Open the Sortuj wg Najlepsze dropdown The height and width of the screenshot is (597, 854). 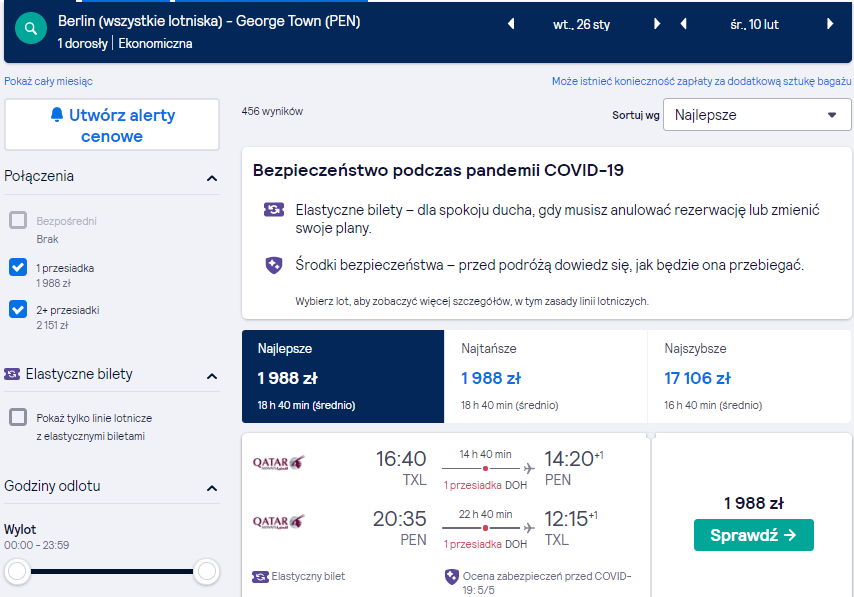pos(757,115)
